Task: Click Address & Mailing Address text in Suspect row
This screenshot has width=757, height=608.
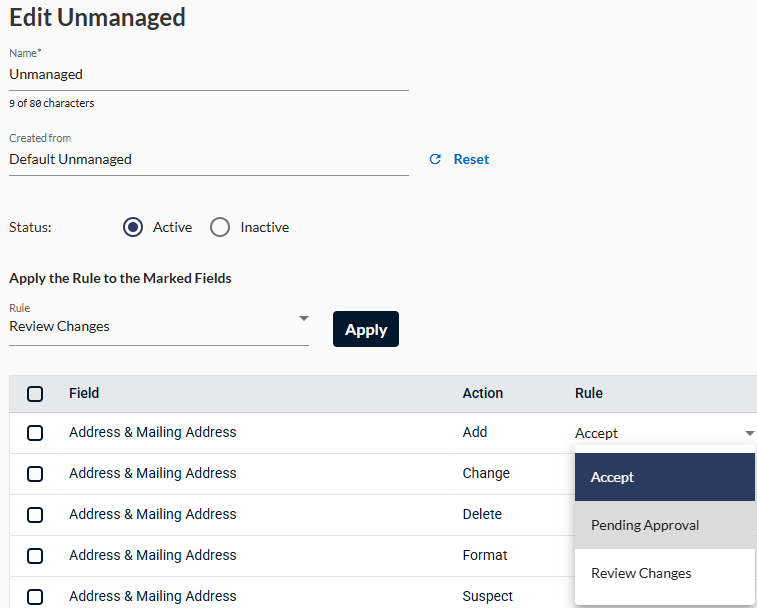Action: pos(153,596)
